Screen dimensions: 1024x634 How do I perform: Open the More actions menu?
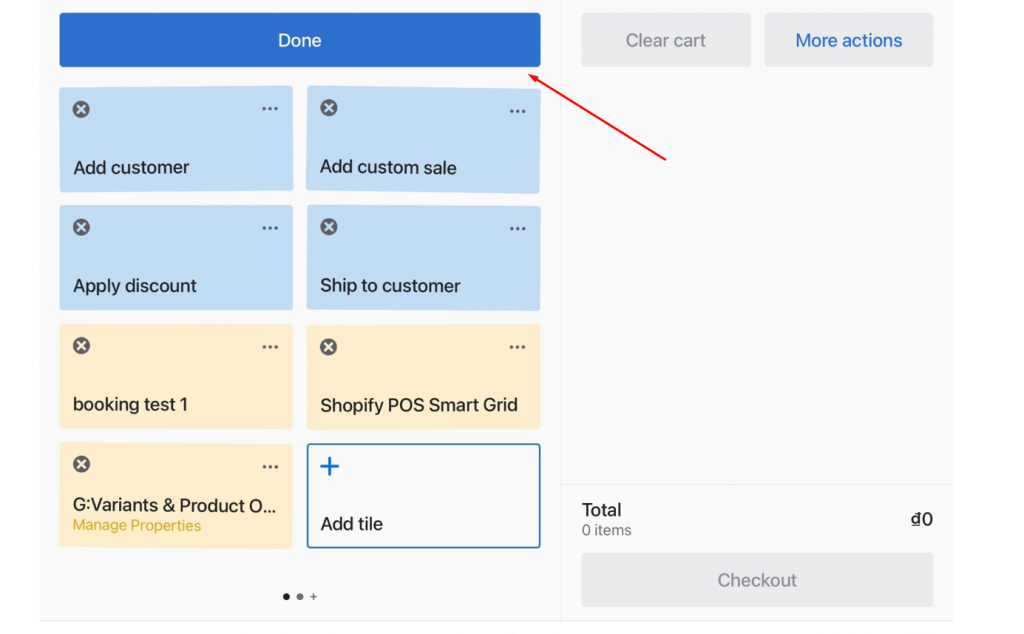click(x=848, y=40)
